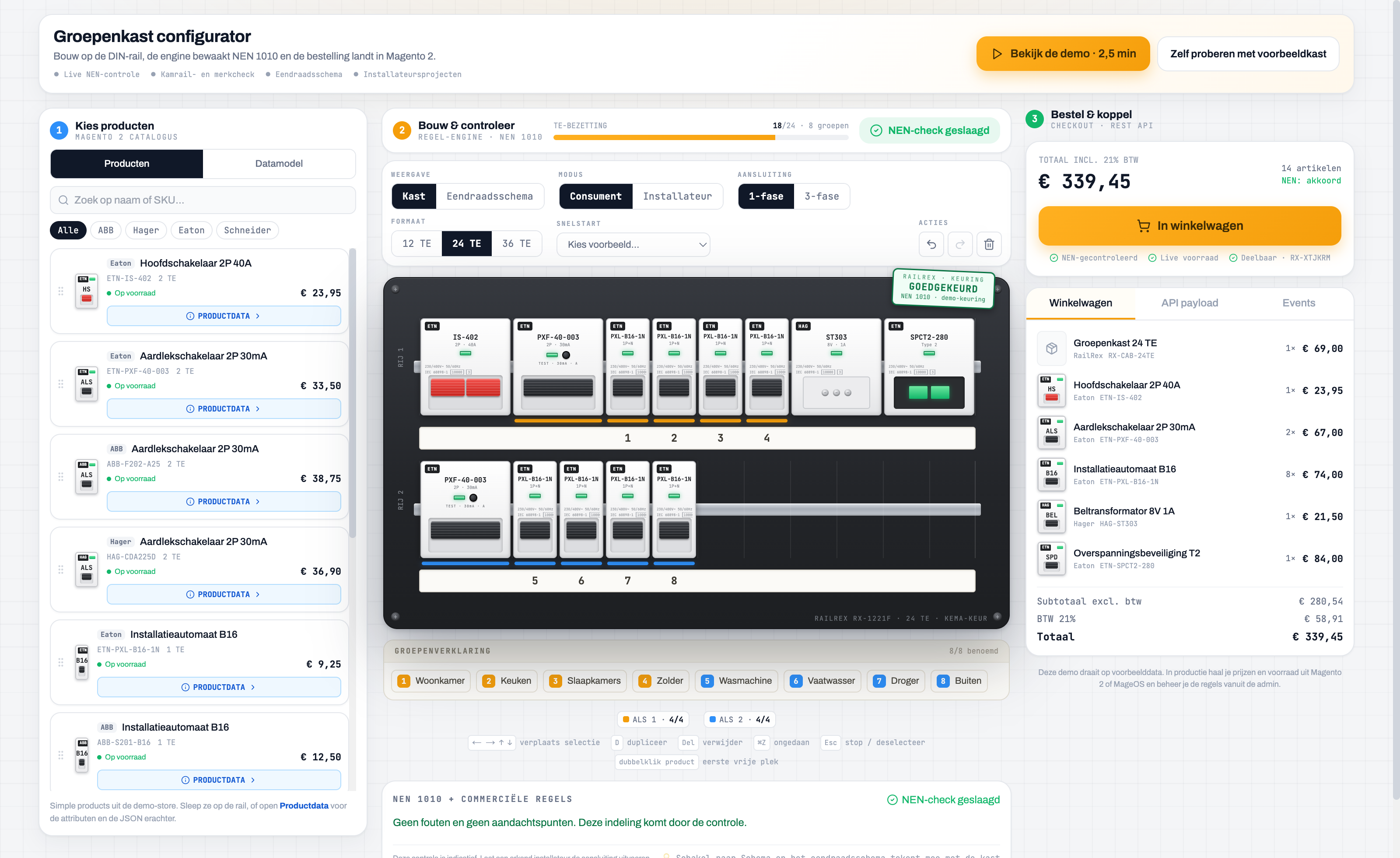This screenshot has height=858, width=1400.
Task: Click the blue ALS 2 legend swatch
Action: coord(713,719)
